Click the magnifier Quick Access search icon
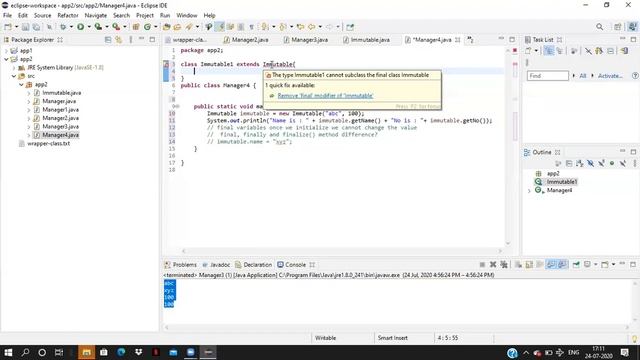This screenshot has width=640, height=360. pos(599,27)
